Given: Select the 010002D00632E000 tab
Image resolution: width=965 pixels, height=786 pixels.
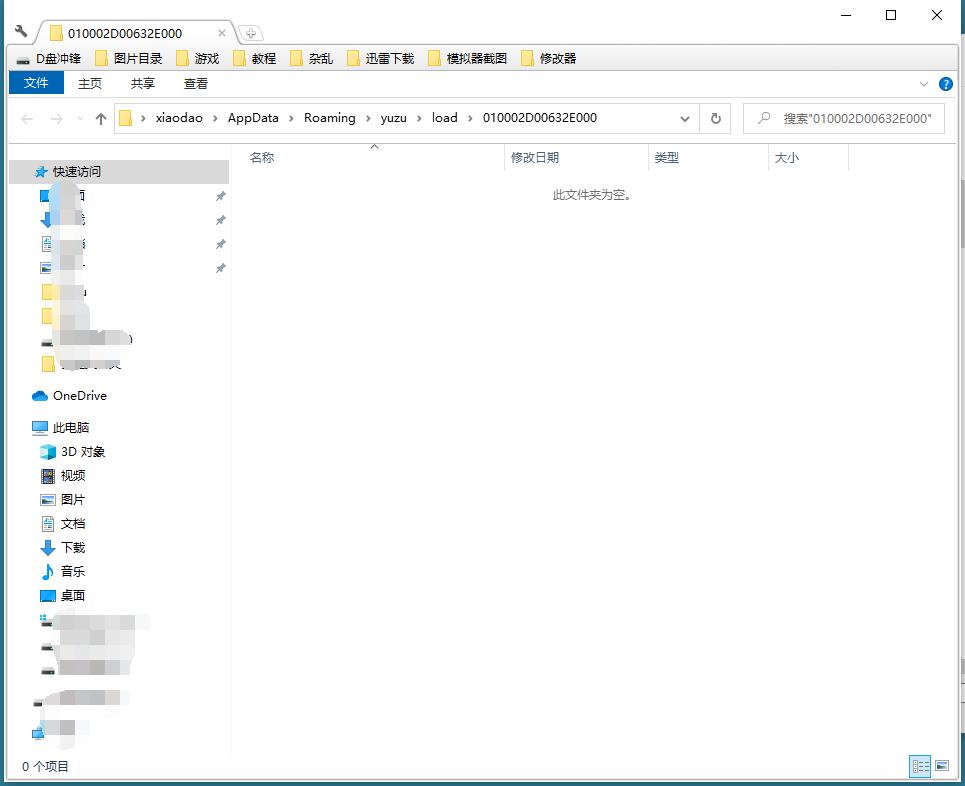Looking at the screenshot, I should 125,33.
